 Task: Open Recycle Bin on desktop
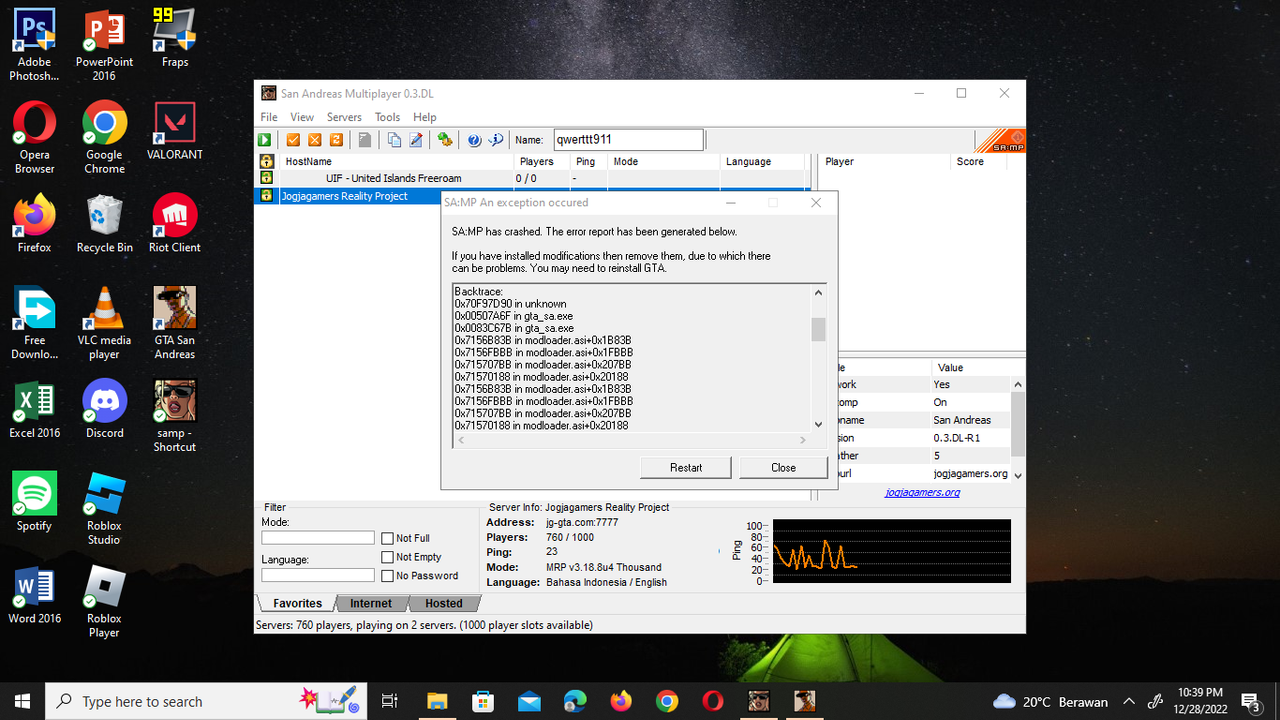coord(104,224)
